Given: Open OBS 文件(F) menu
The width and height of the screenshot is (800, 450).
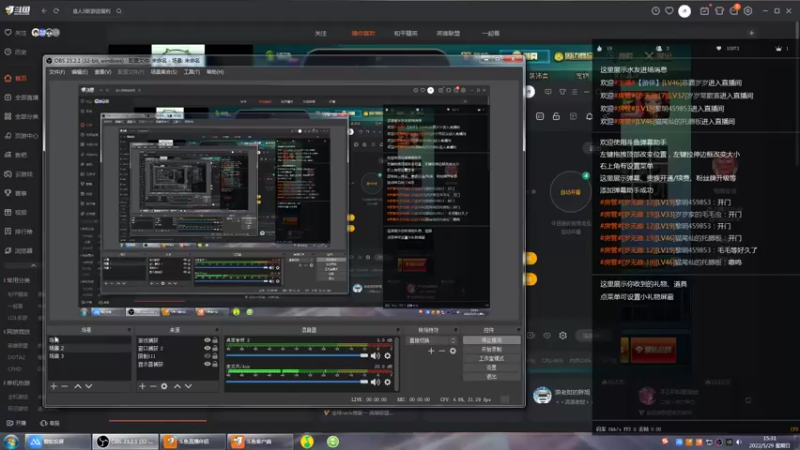Looking at the screenshot, I should (57, 72).
